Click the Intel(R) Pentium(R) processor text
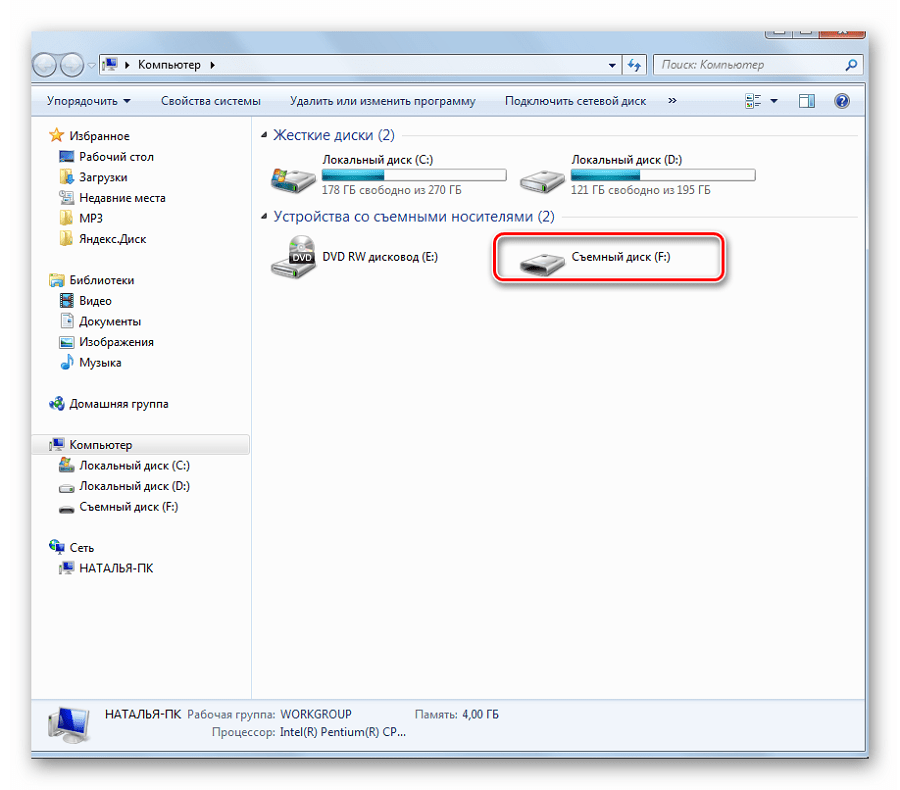This screenshot has width=900, height=790. tap(343, 733)
